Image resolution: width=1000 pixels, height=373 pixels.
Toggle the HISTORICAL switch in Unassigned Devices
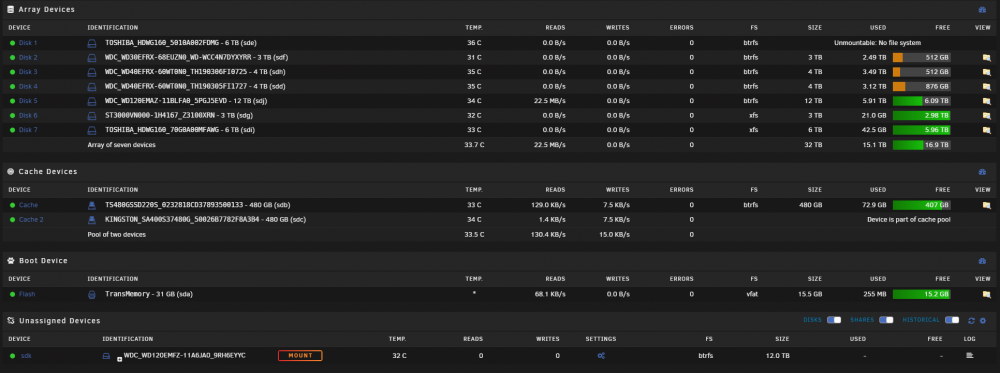pyautogui.click(x=952, y=320)
